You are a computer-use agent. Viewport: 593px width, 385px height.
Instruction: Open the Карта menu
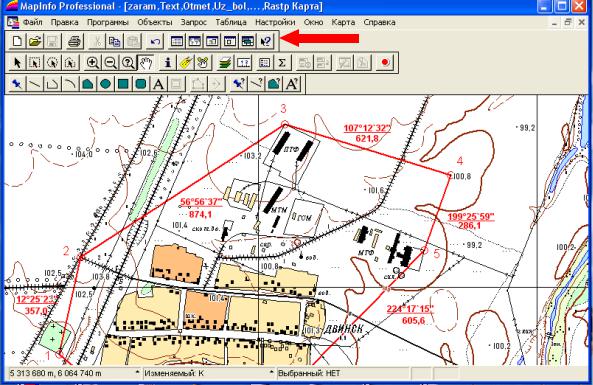(343, 22)
